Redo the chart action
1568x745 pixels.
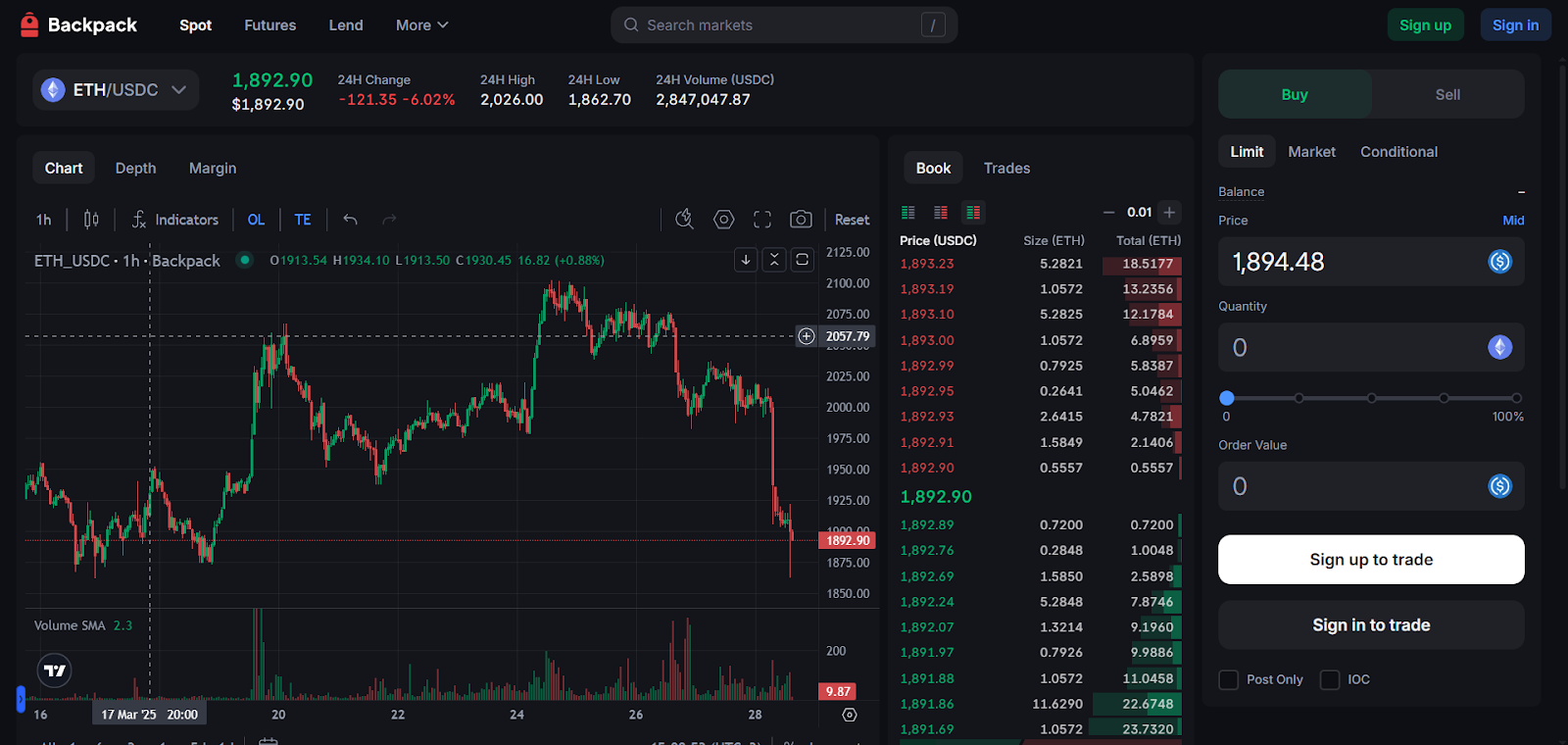[x=389, y=220]
